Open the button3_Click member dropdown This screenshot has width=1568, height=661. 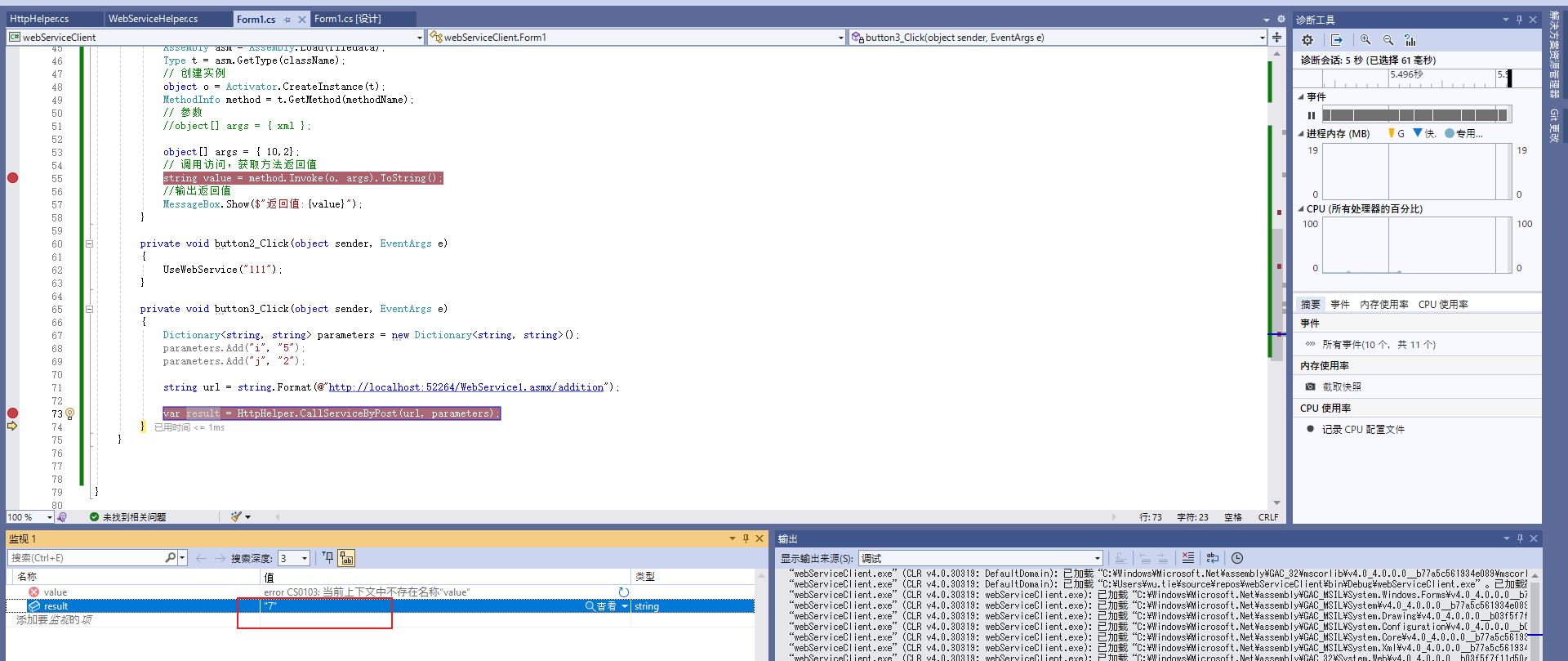1262,38
